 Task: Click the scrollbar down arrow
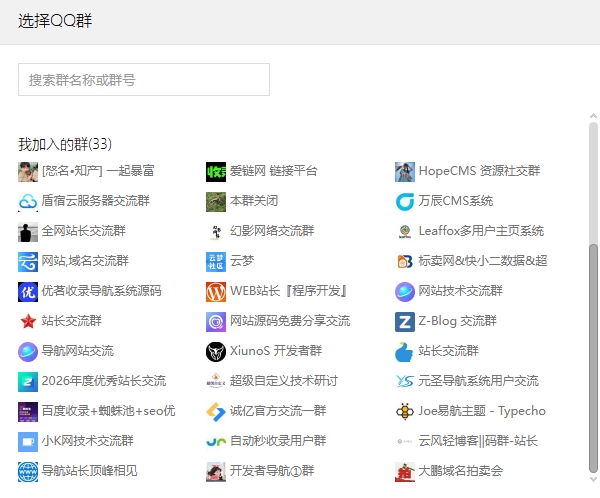click(x=593, y=479)
